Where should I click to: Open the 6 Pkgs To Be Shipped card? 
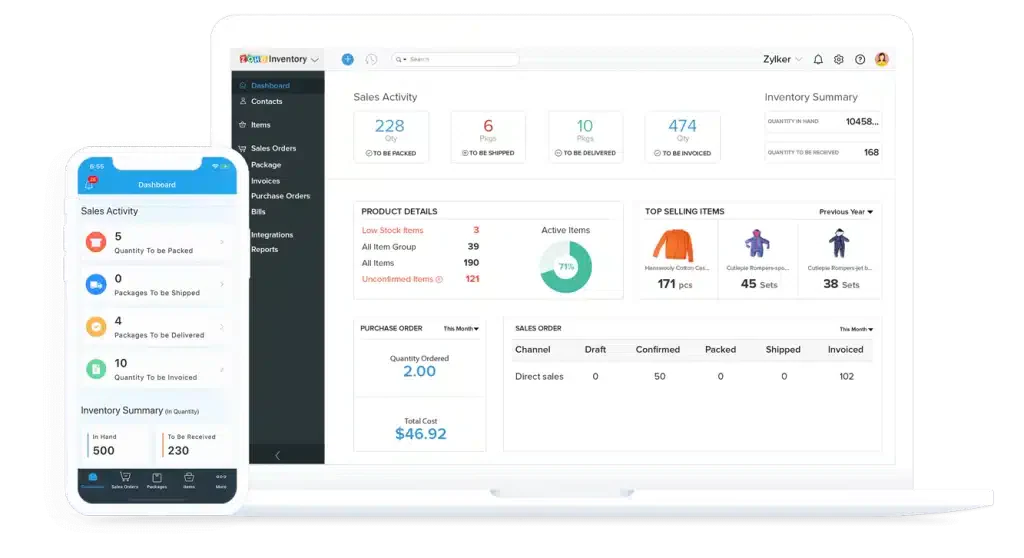[x=488, y=137]
